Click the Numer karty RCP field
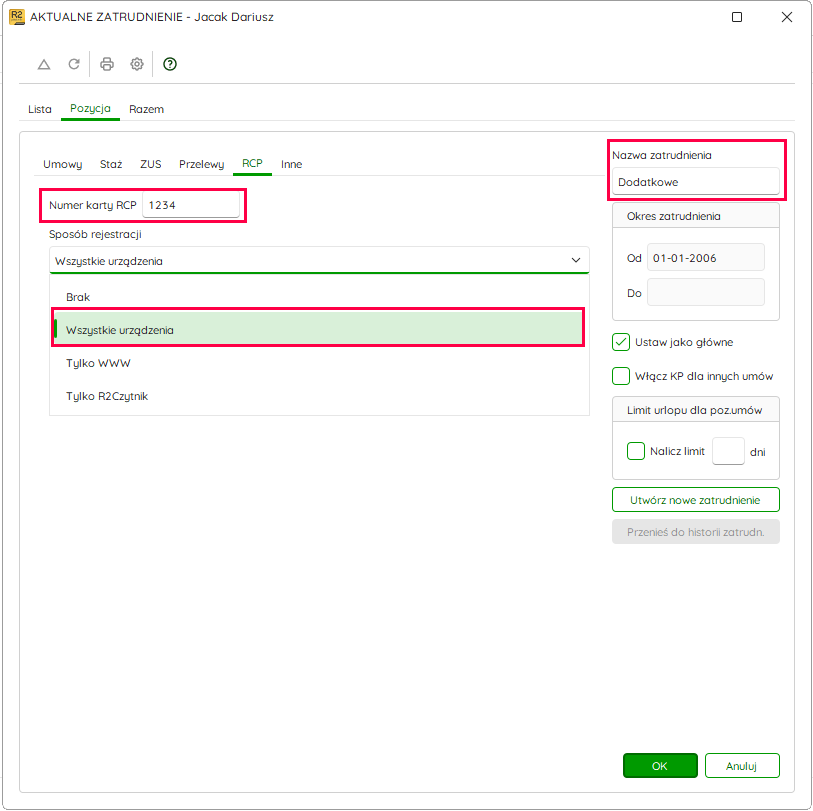 point(191,205)
